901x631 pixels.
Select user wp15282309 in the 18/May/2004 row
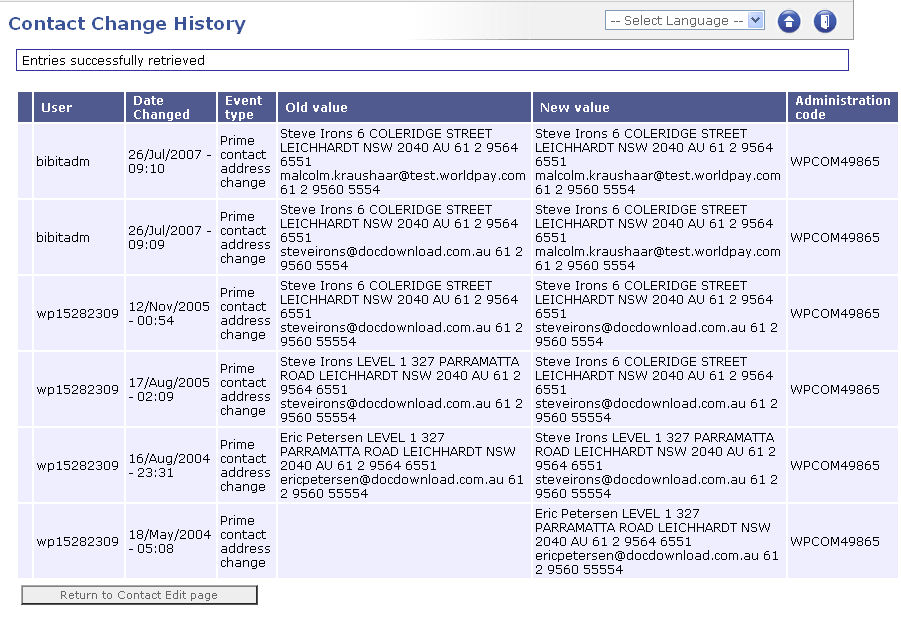(x=78, y=541)
